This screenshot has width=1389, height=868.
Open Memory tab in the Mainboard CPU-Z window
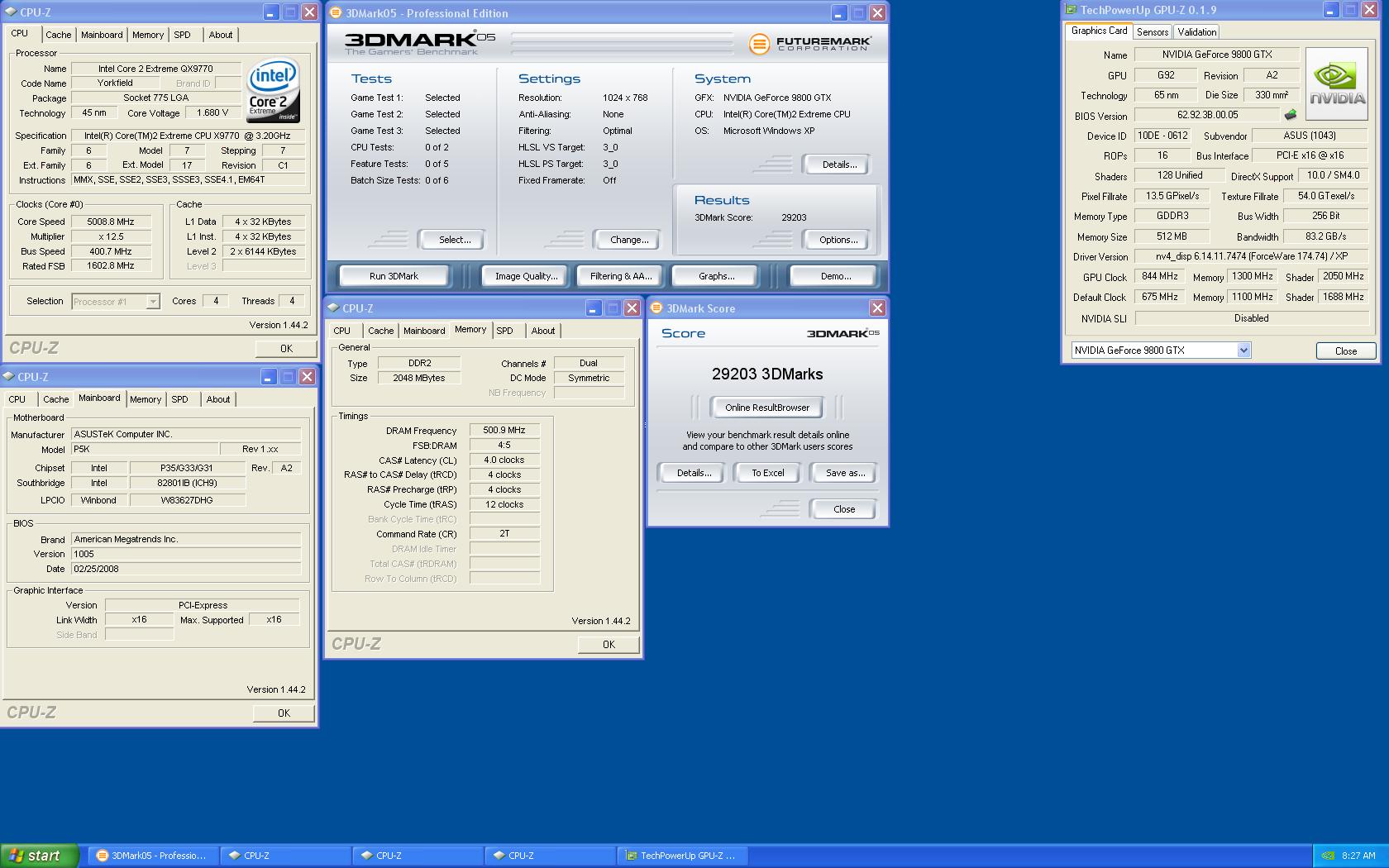pyautogui.click(x=146, y=399)
